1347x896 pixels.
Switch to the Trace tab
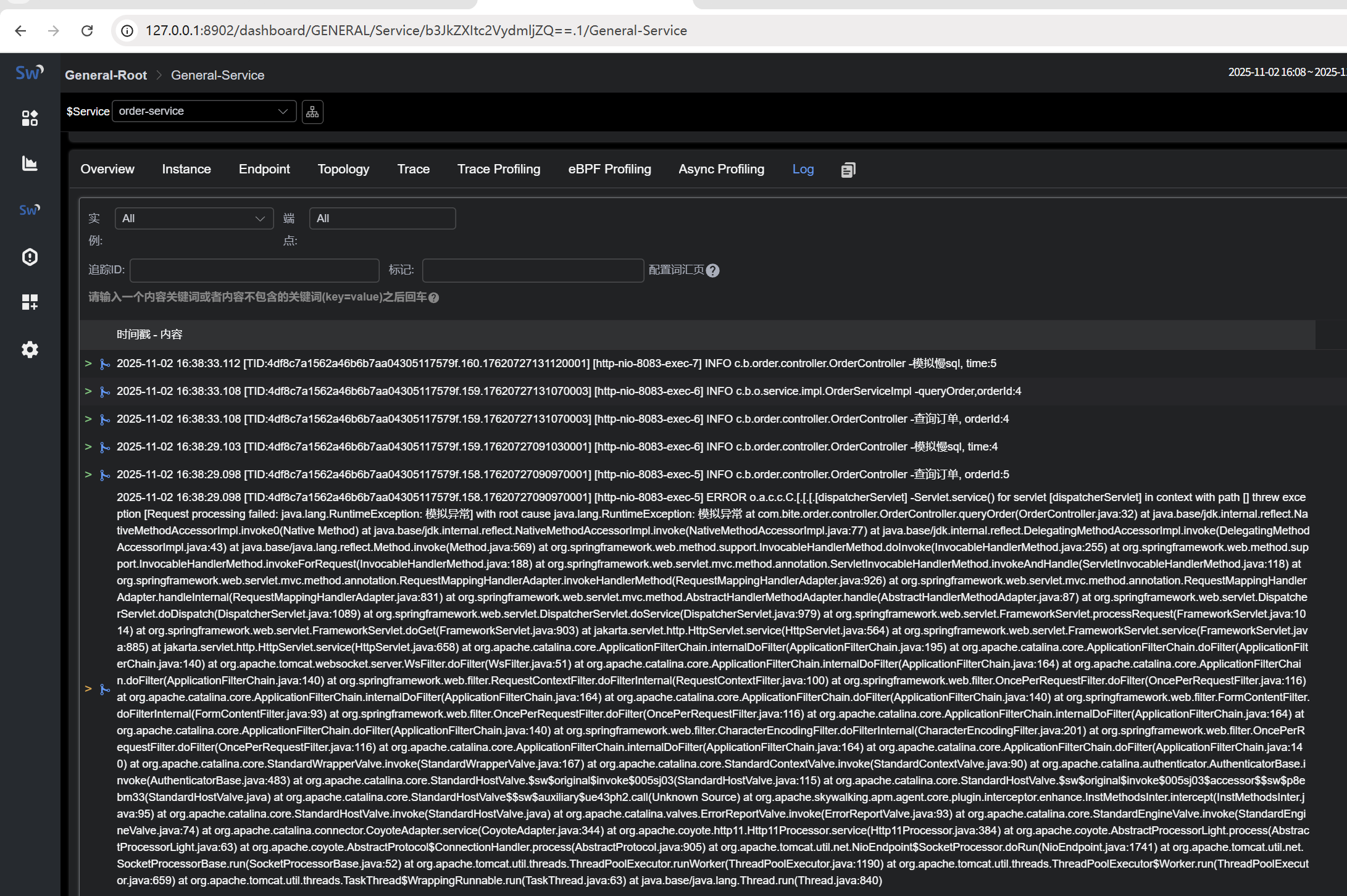tap(413, 169)
